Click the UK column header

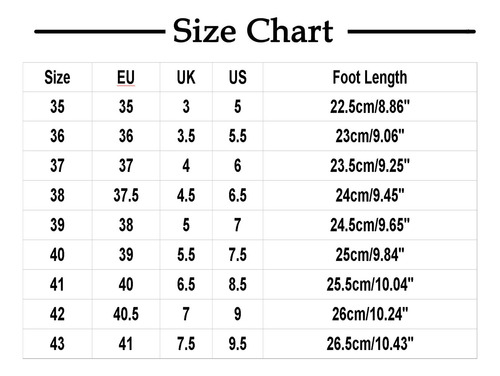[x=186, y=77]
